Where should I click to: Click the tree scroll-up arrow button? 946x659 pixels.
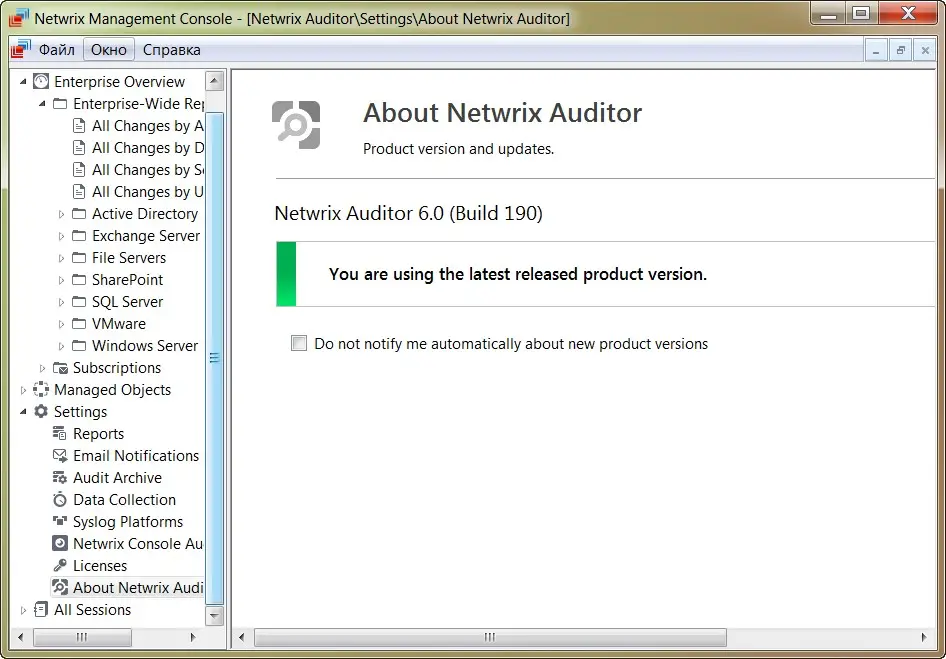pos(215,81)
